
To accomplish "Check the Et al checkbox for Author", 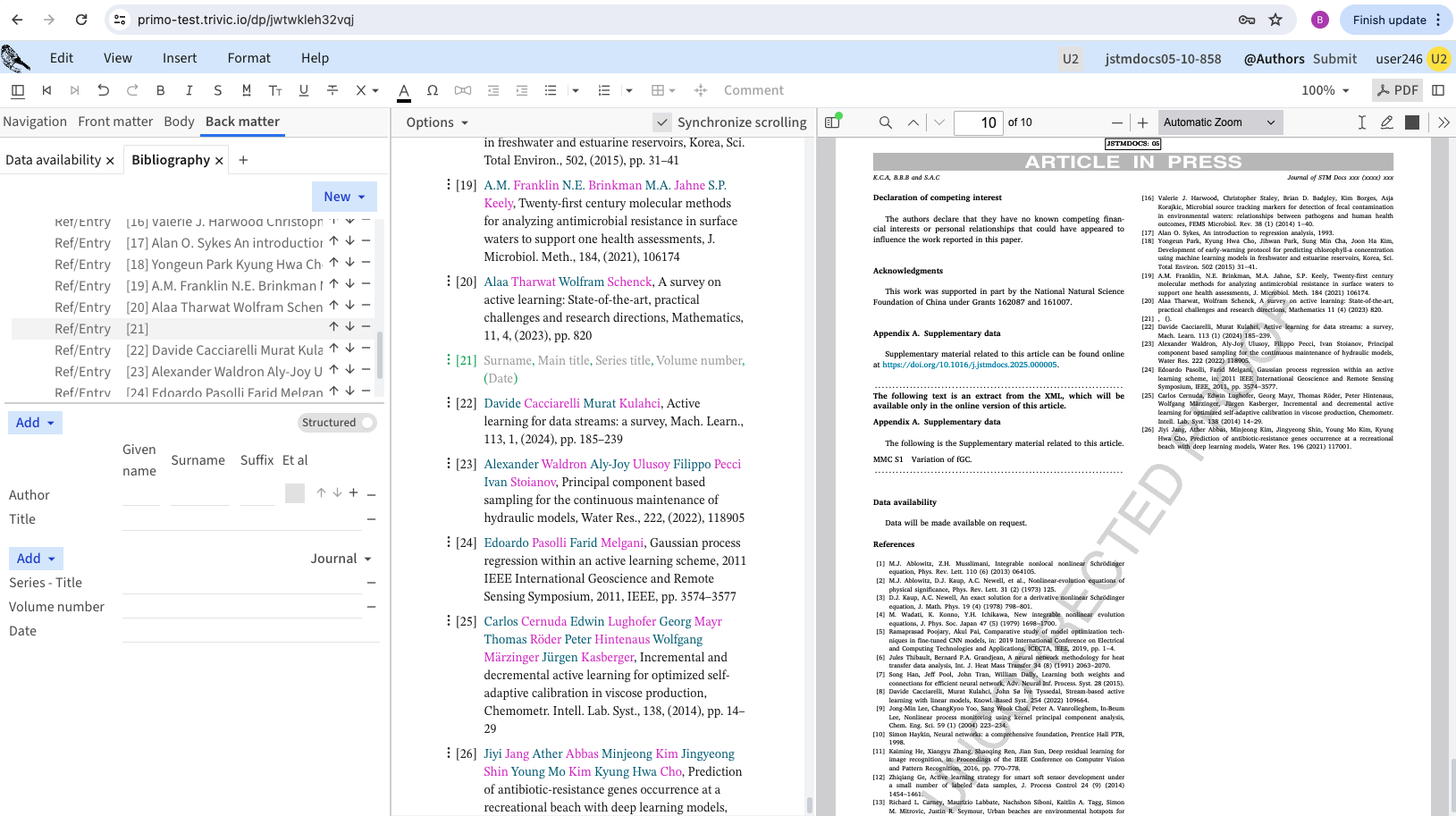I will coord(295,493).
